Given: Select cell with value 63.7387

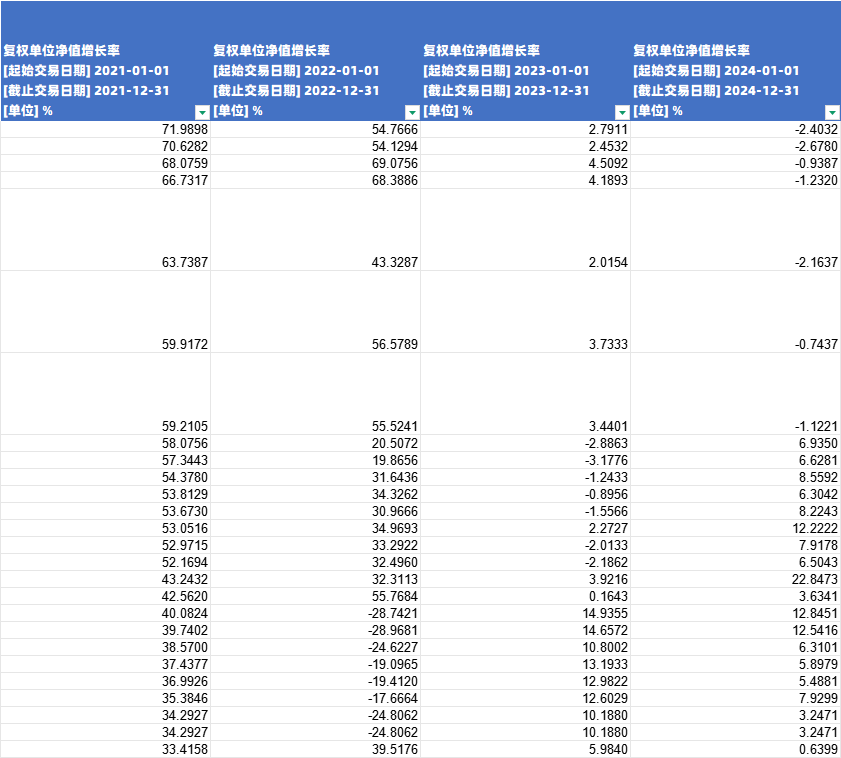Looking at the screenshot, I should [x=106, y=230].
